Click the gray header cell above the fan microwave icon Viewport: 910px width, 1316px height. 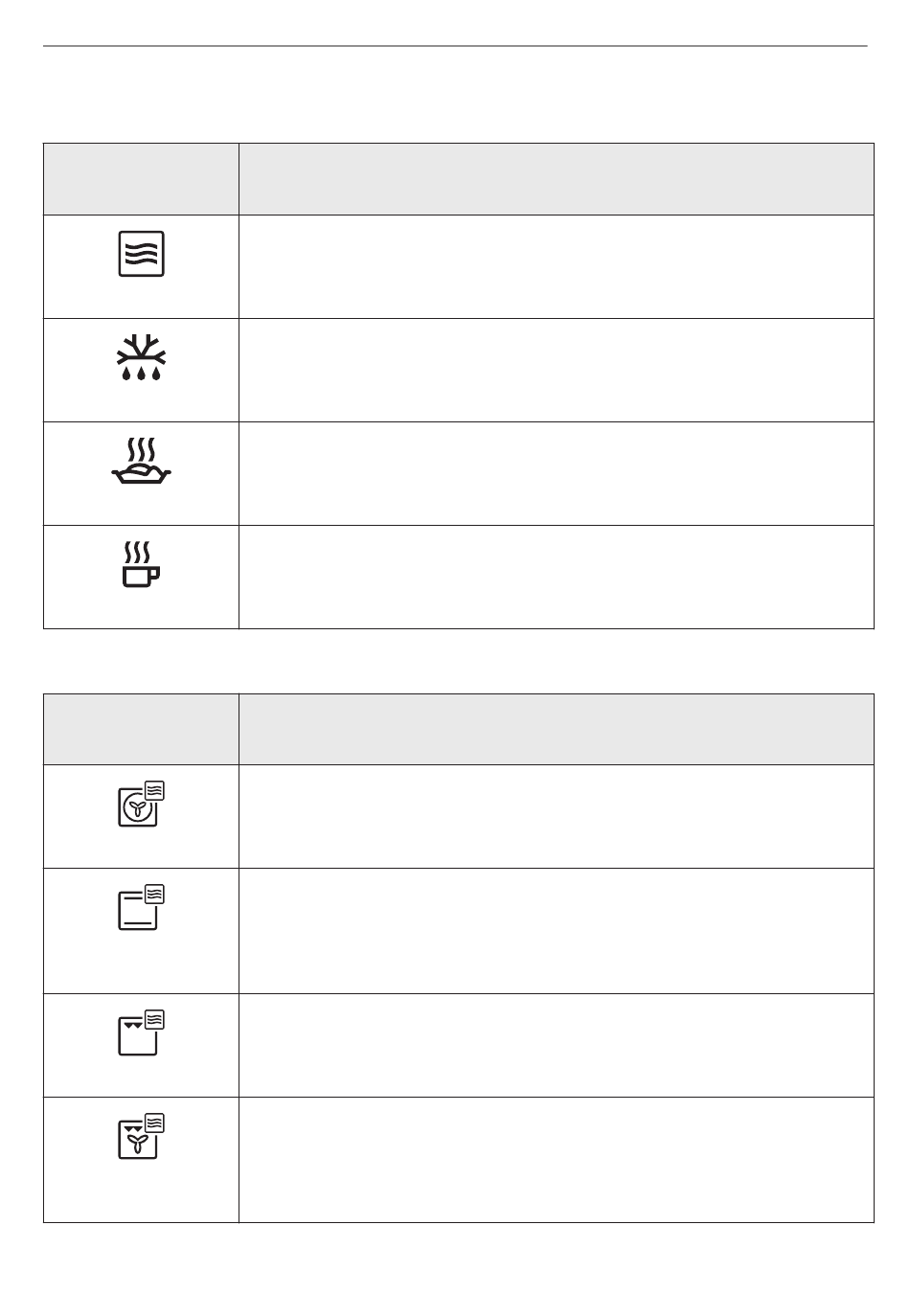coord(141,729)
